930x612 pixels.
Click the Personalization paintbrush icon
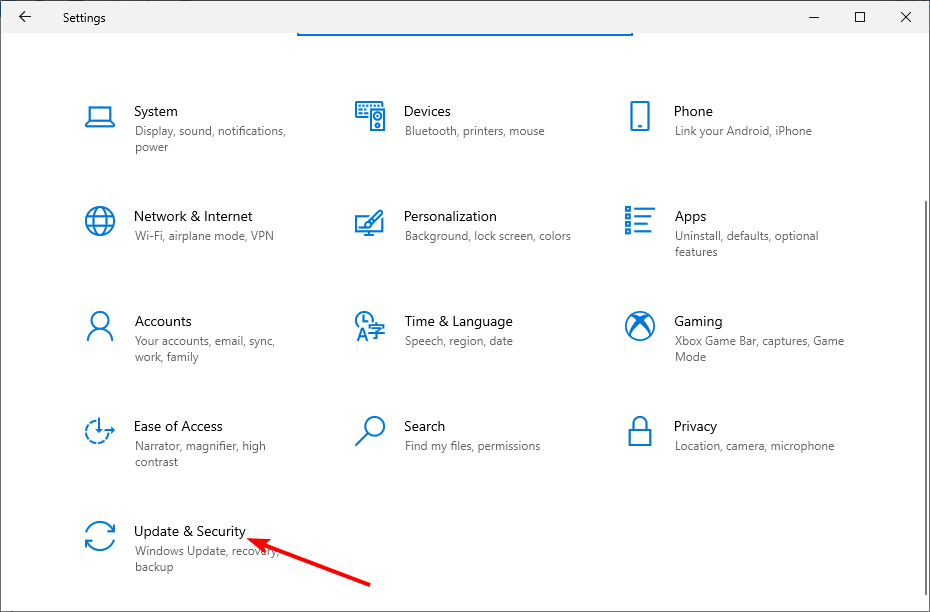370,222
